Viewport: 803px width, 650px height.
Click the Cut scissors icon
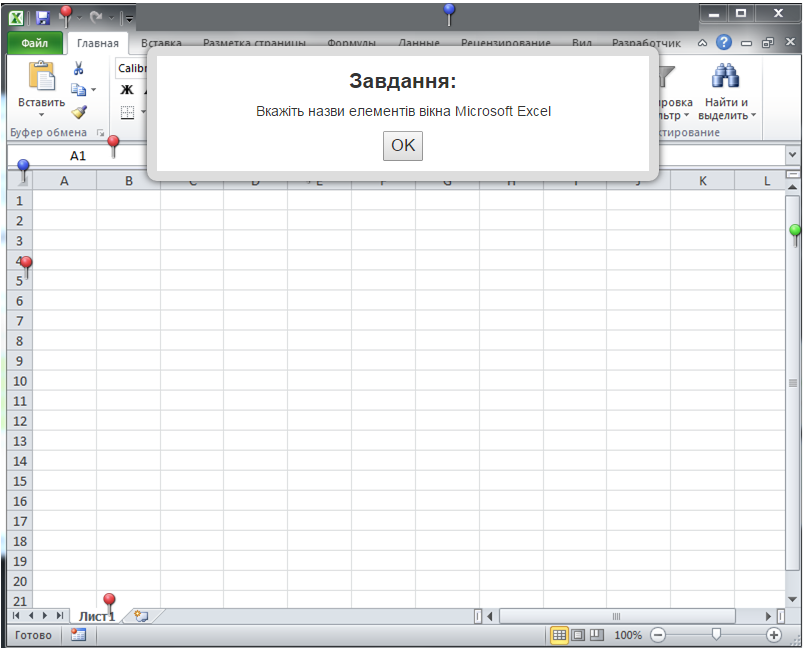79,68
